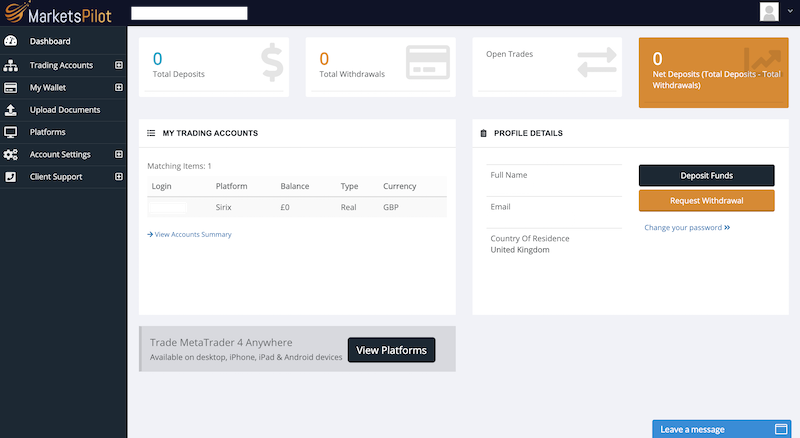Click the My Wallet card icon
The image size is (800, 438).
pyautogui.click(x=11, y=87)
